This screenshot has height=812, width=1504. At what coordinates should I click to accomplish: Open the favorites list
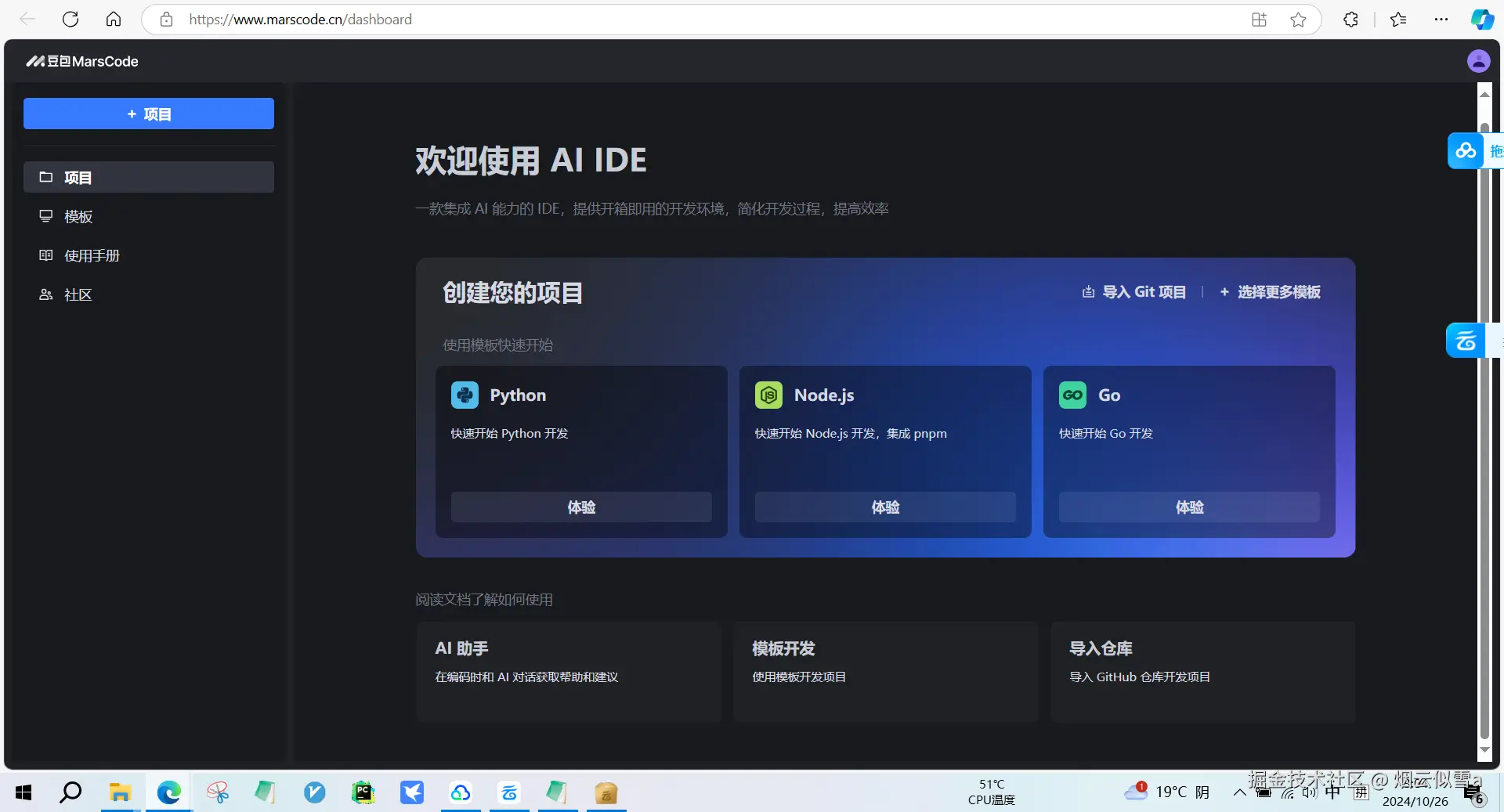[x=1398, y=20]
